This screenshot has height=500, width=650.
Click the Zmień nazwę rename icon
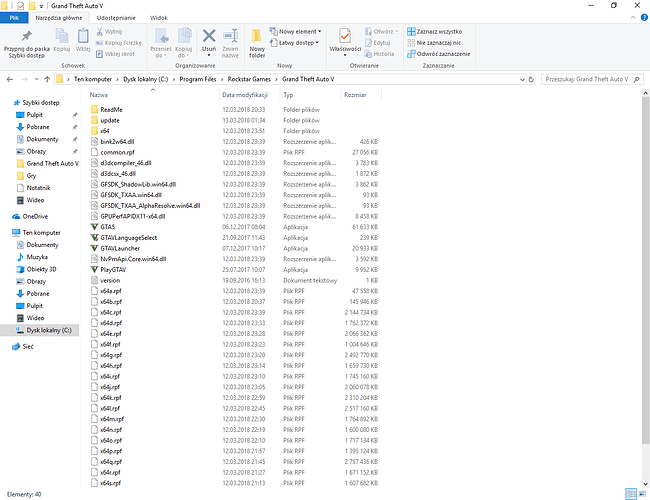click(230, 36)
